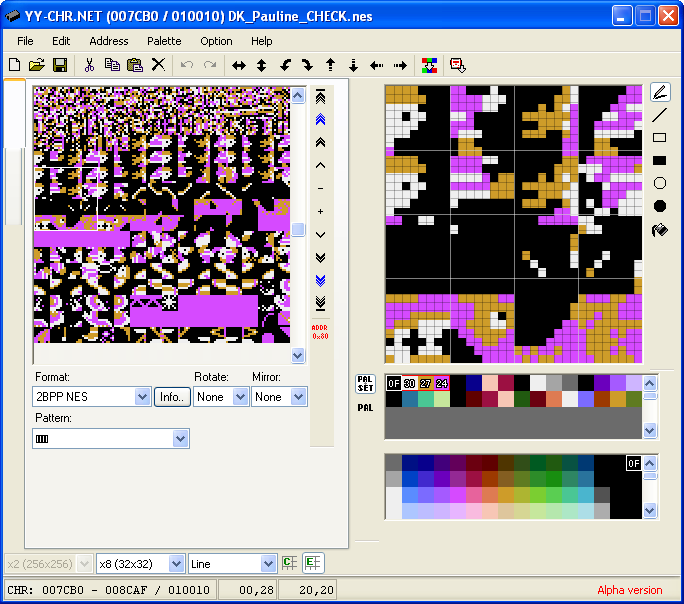Flip the tile horizontally with mirror icon
This screenshot has height=604, width=684.
coord(239,66)
